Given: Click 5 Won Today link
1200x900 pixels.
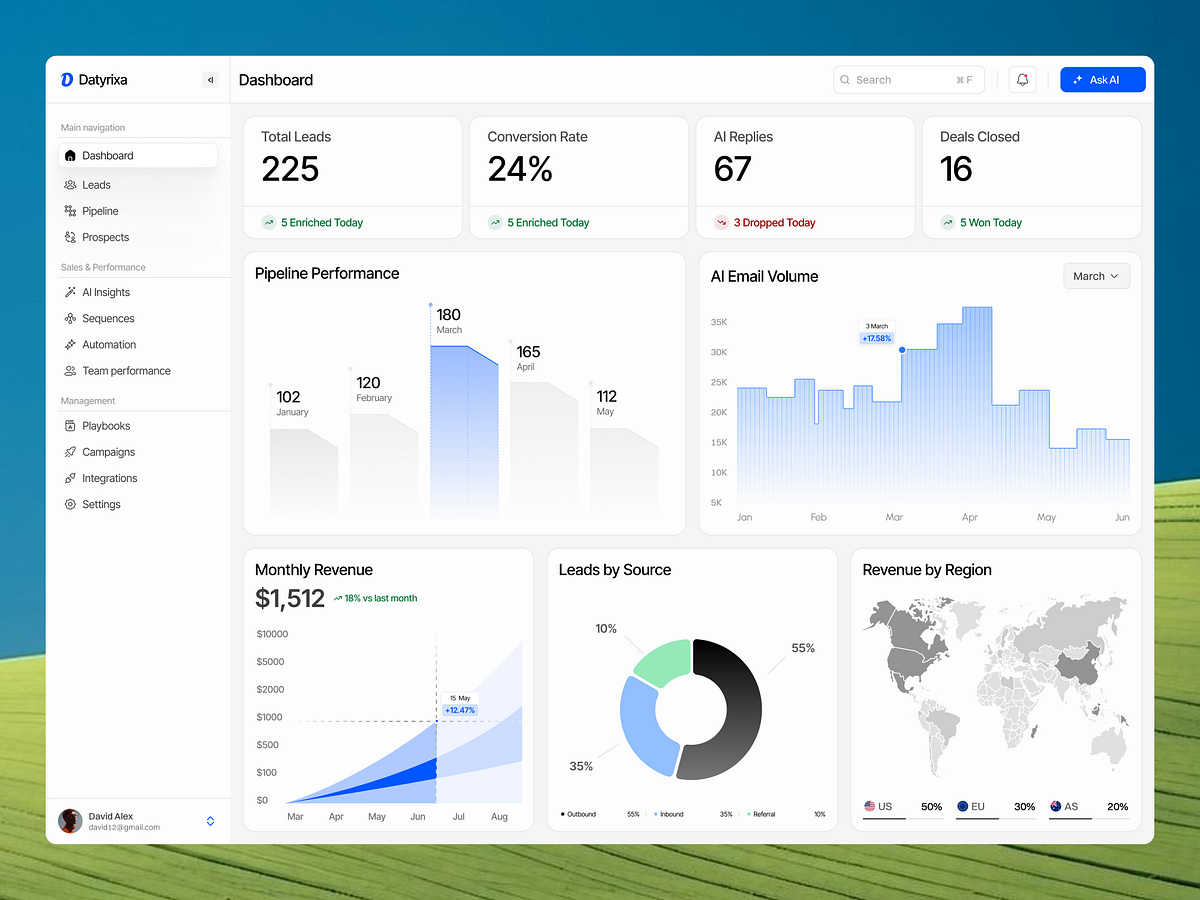Looking at the screenshot, I should (x=991, y=223).
